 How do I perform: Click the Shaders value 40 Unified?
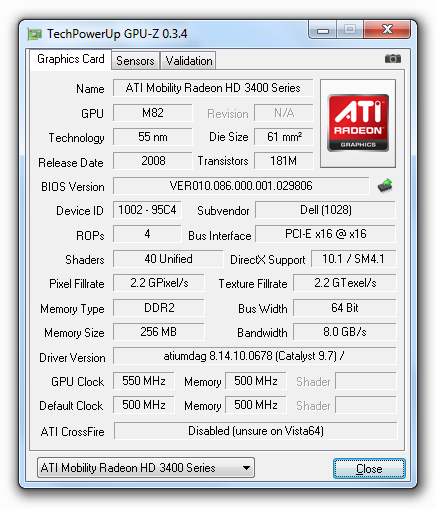(168, 259)
